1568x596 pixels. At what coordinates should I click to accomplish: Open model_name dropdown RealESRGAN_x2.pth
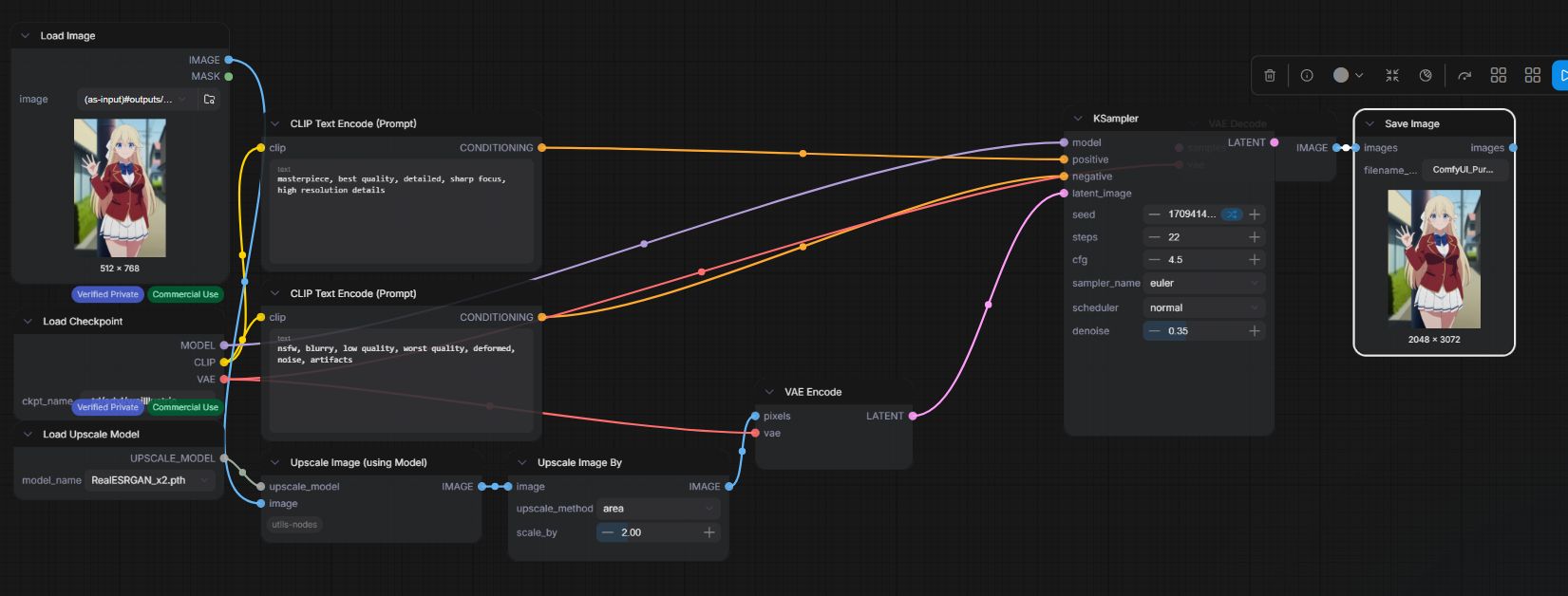click(x=150, y=480)
